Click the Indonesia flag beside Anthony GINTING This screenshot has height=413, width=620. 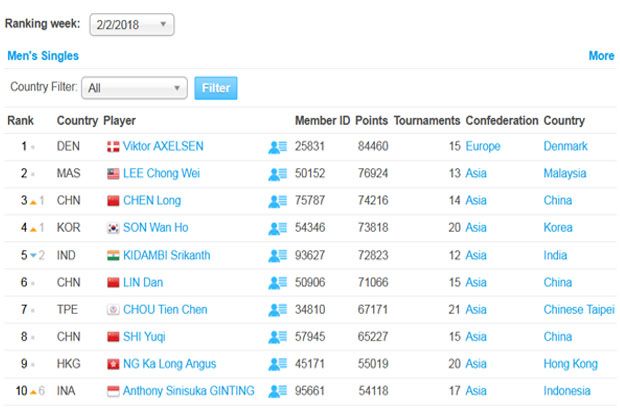[113, 391]
